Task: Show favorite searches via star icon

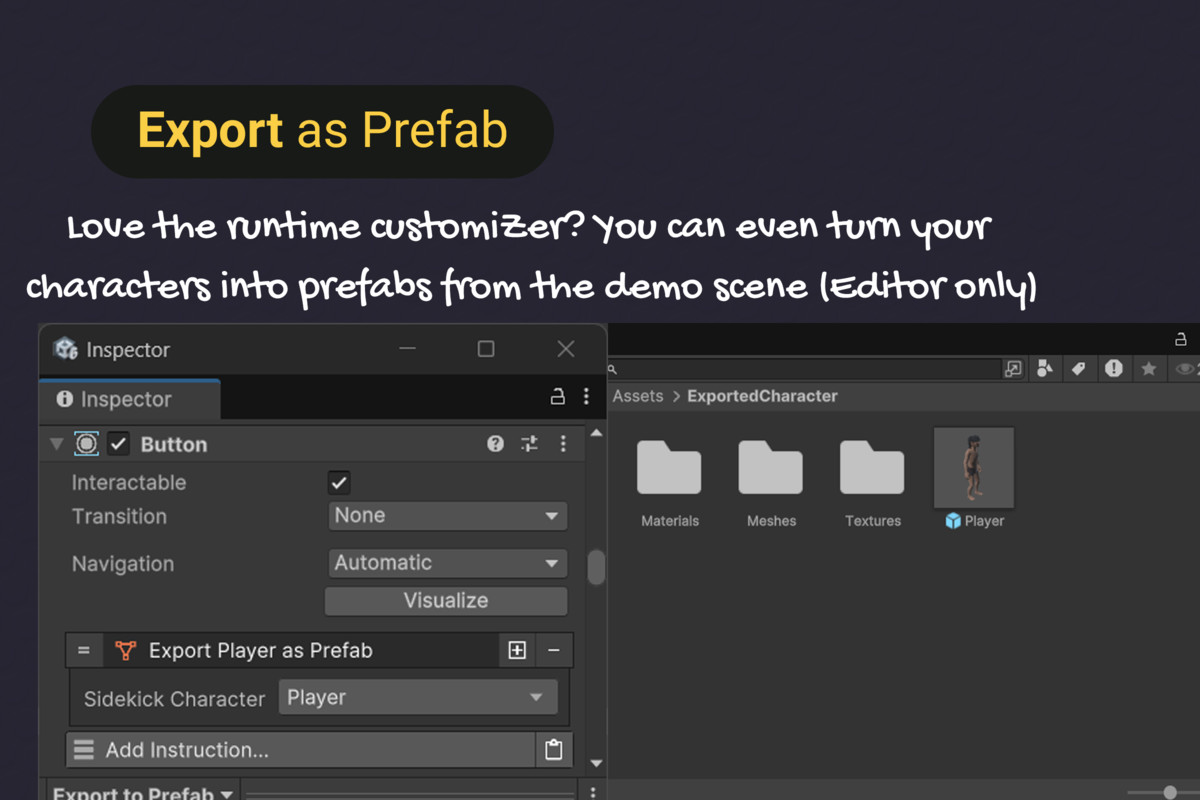Action: [1149, 369]
